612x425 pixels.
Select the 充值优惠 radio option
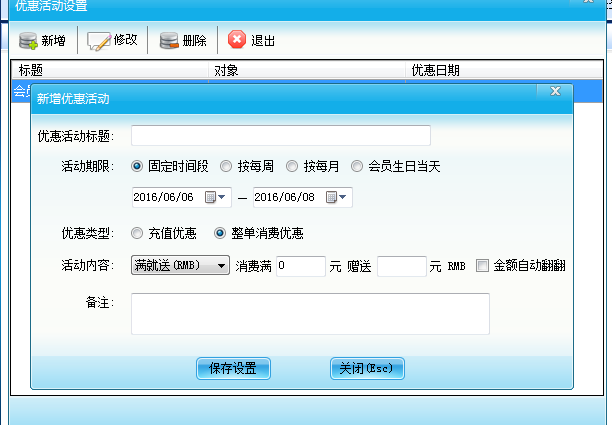[137, 233]
